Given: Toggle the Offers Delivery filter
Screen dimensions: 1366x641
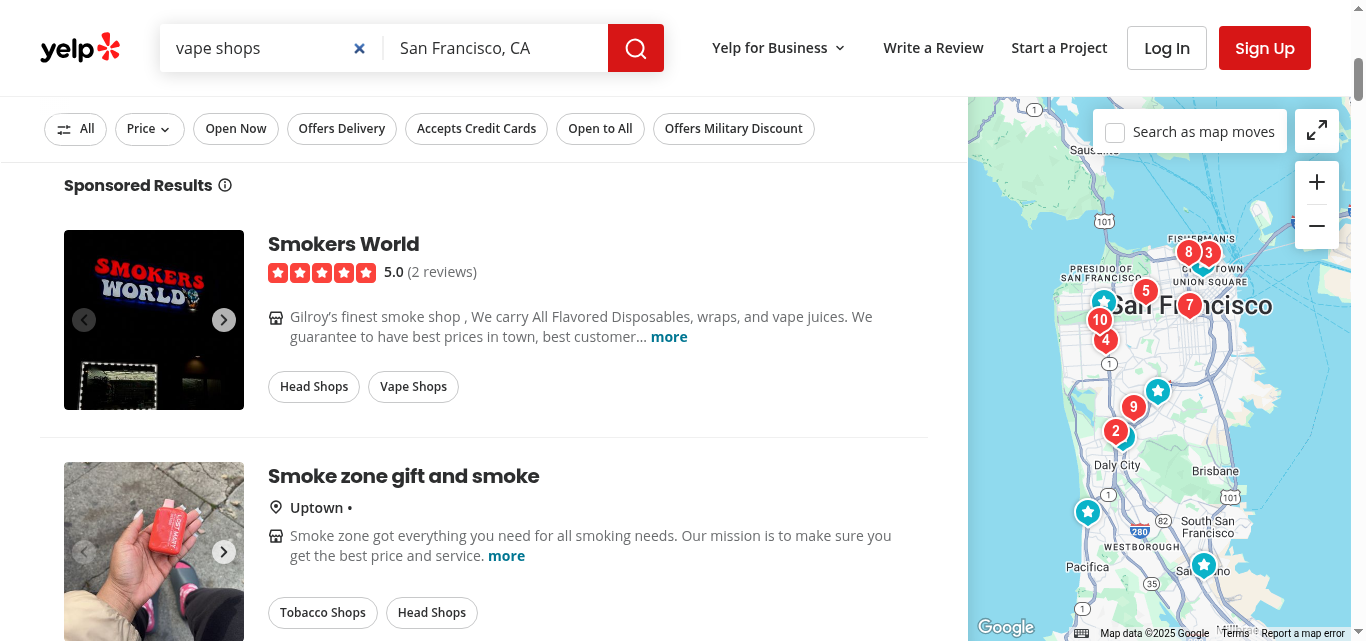Looking at the screenshot, I should (x=342, y=129).
